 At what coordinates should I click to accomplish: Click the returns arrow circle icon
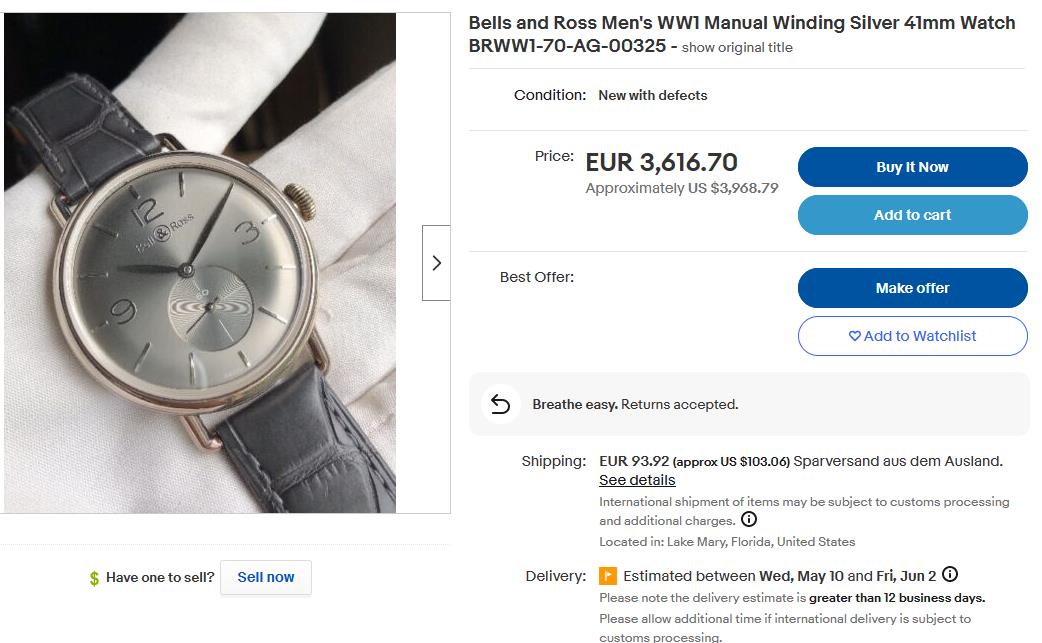click(x=500, y=404)
